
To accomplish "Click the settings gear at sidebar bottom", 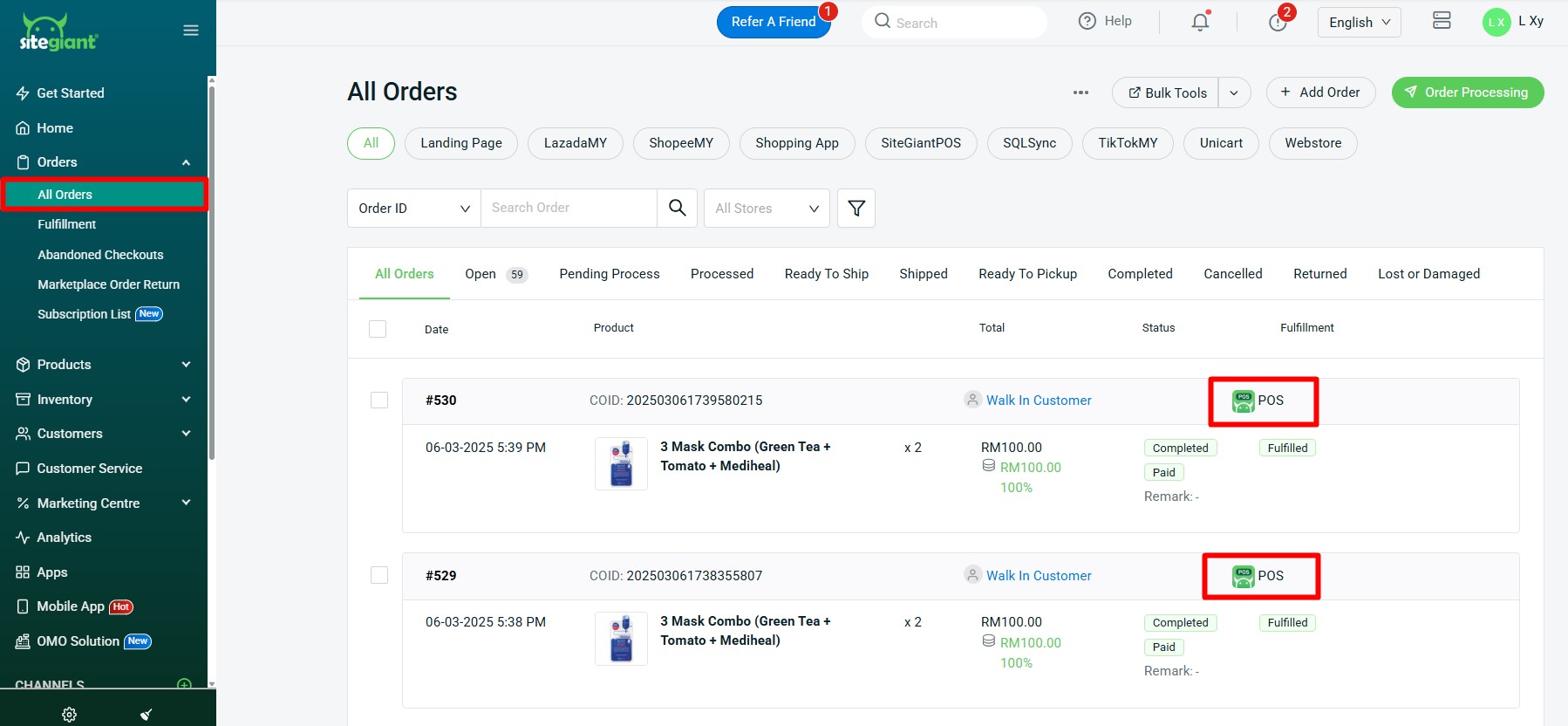I will click(69, 714).
